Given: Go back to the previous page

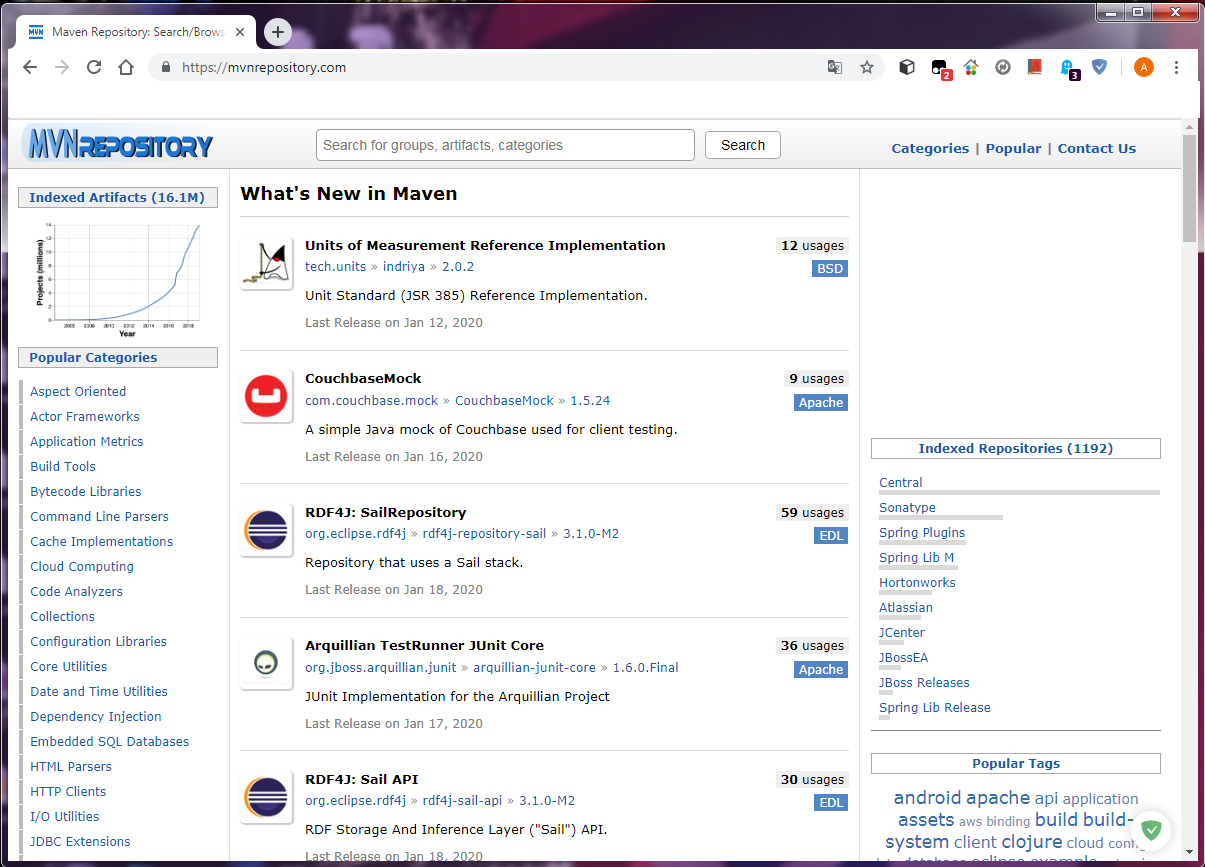Looking at the screenshot, I should click(30, 67).
